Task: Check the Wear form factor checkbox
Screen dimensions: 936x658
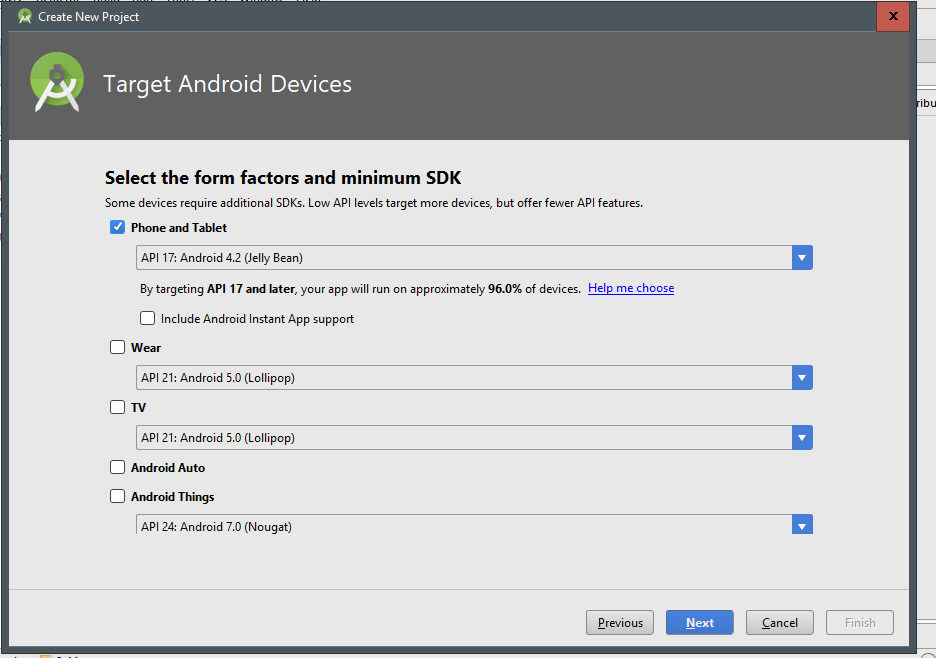Action: coord(117,348)
